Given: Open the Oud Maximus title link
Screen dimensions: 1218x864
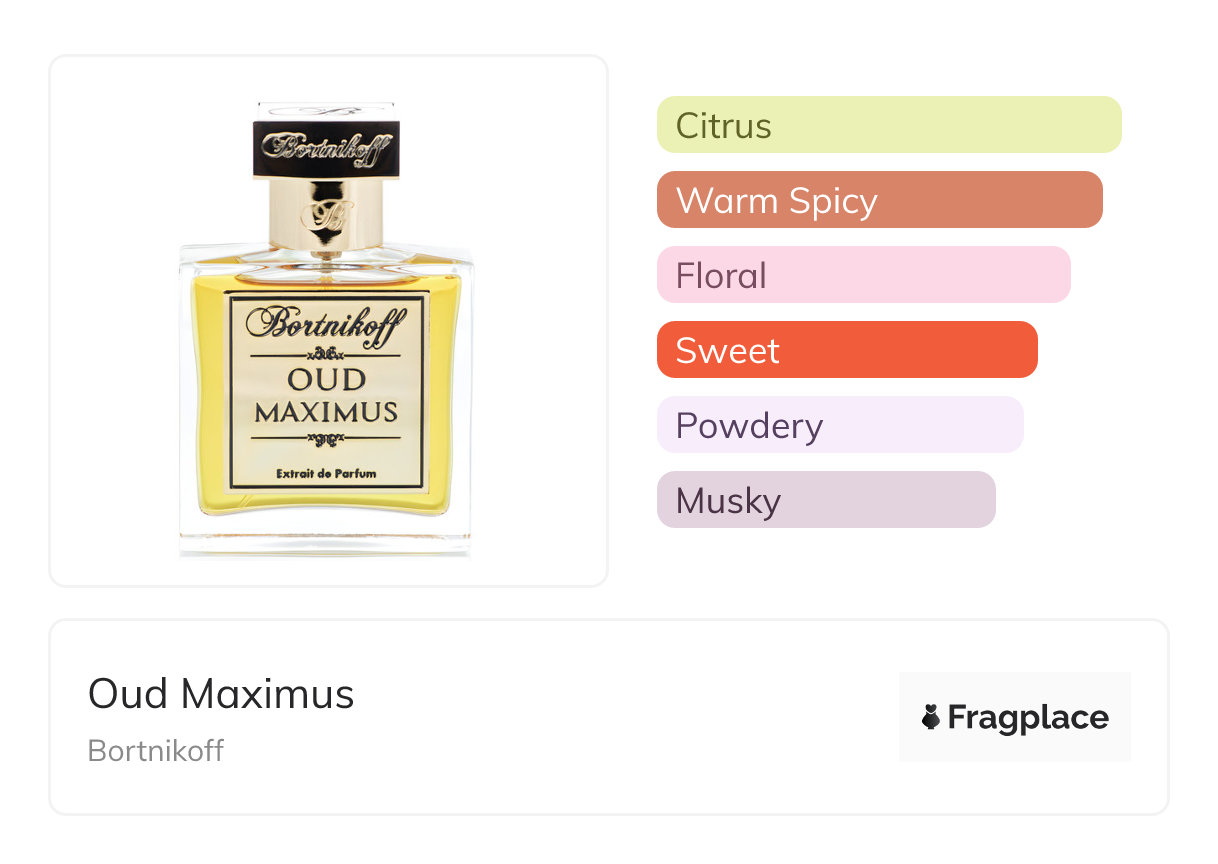Looking at the screenshot, I should click(x=221, y=694).
